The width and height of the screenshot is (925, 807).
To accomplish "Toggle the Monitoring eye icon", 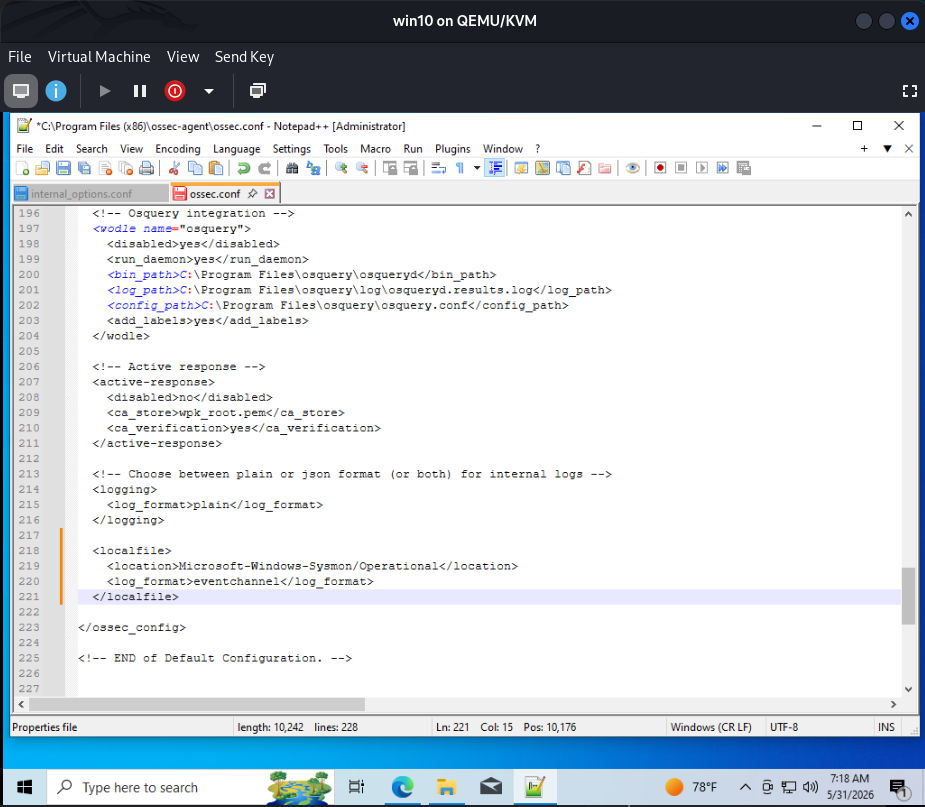I will tap(632, 168).
